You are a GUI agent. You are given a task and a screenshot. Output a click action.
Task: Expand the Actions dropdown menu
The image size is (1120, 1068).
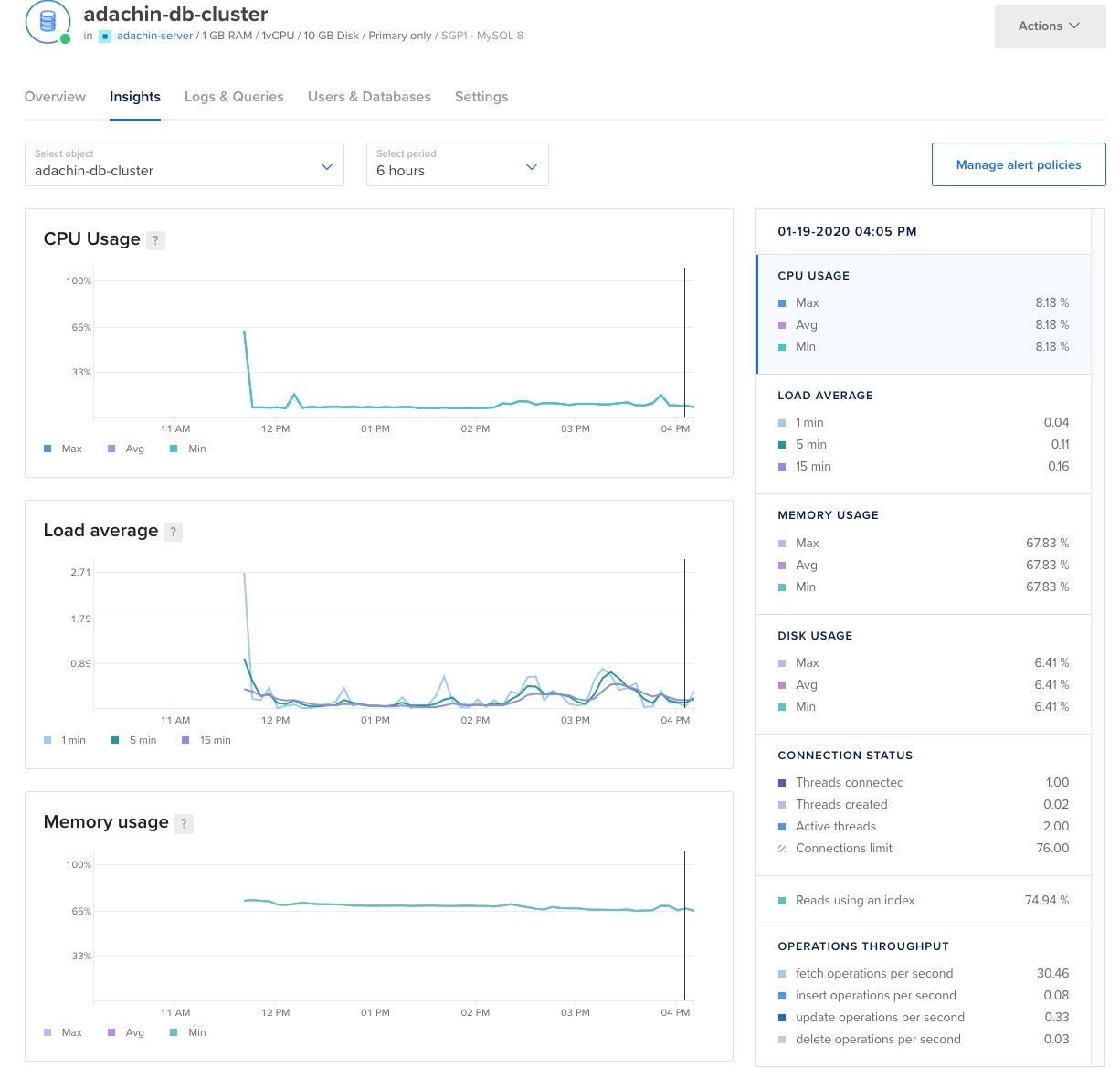tap(1050, 26)
